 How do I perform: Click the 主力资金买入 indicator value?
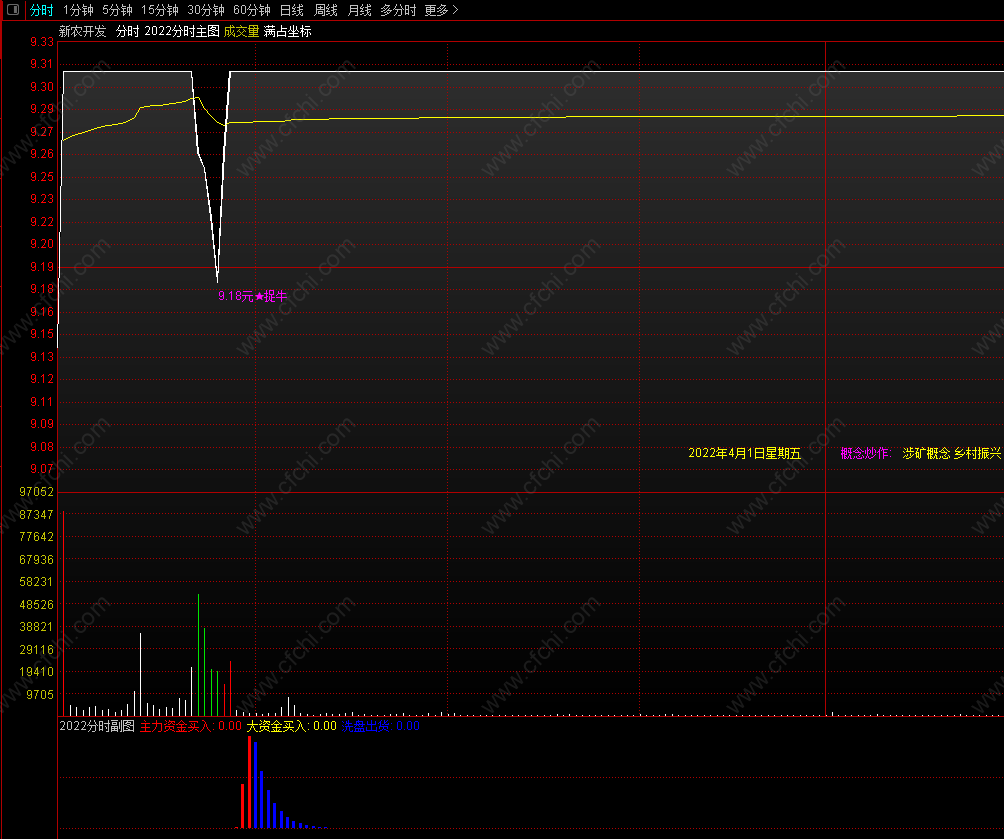(191, 726)
